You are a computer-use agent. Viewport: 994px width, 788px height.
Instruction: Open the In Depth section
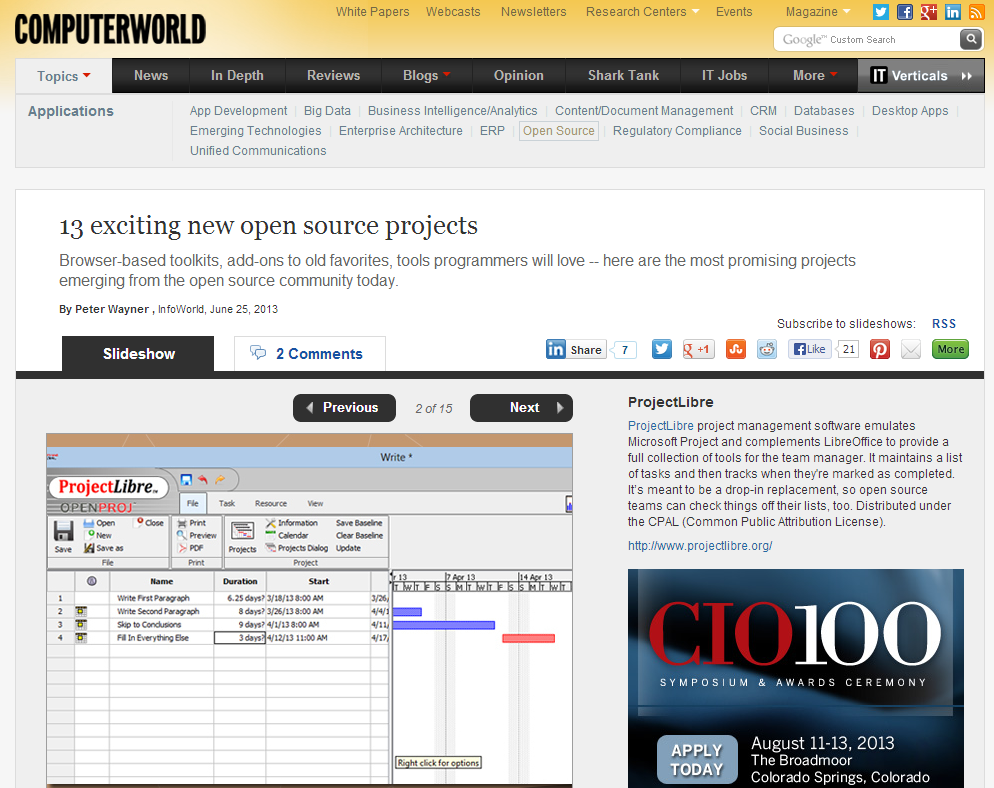(x=237, y=75)
